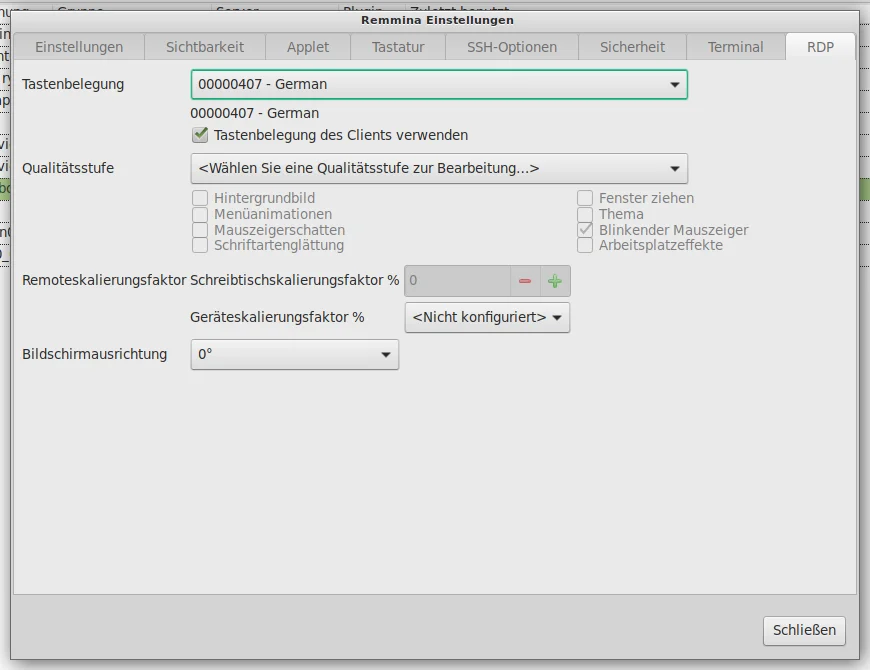Select the Terminal tab

735,47
